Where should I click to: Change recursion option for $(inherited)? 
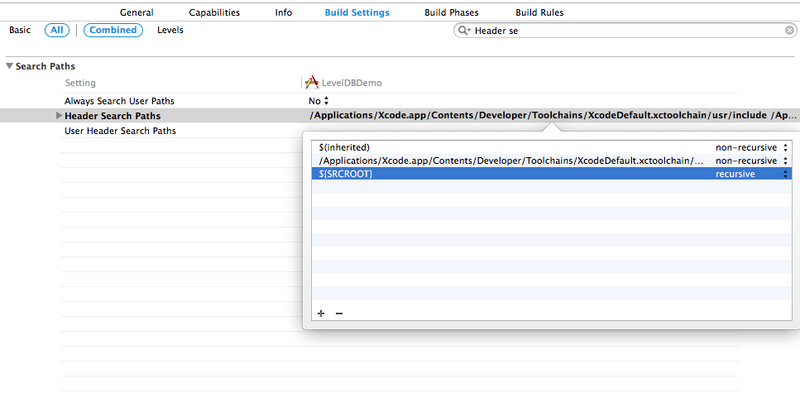point(752,148)
